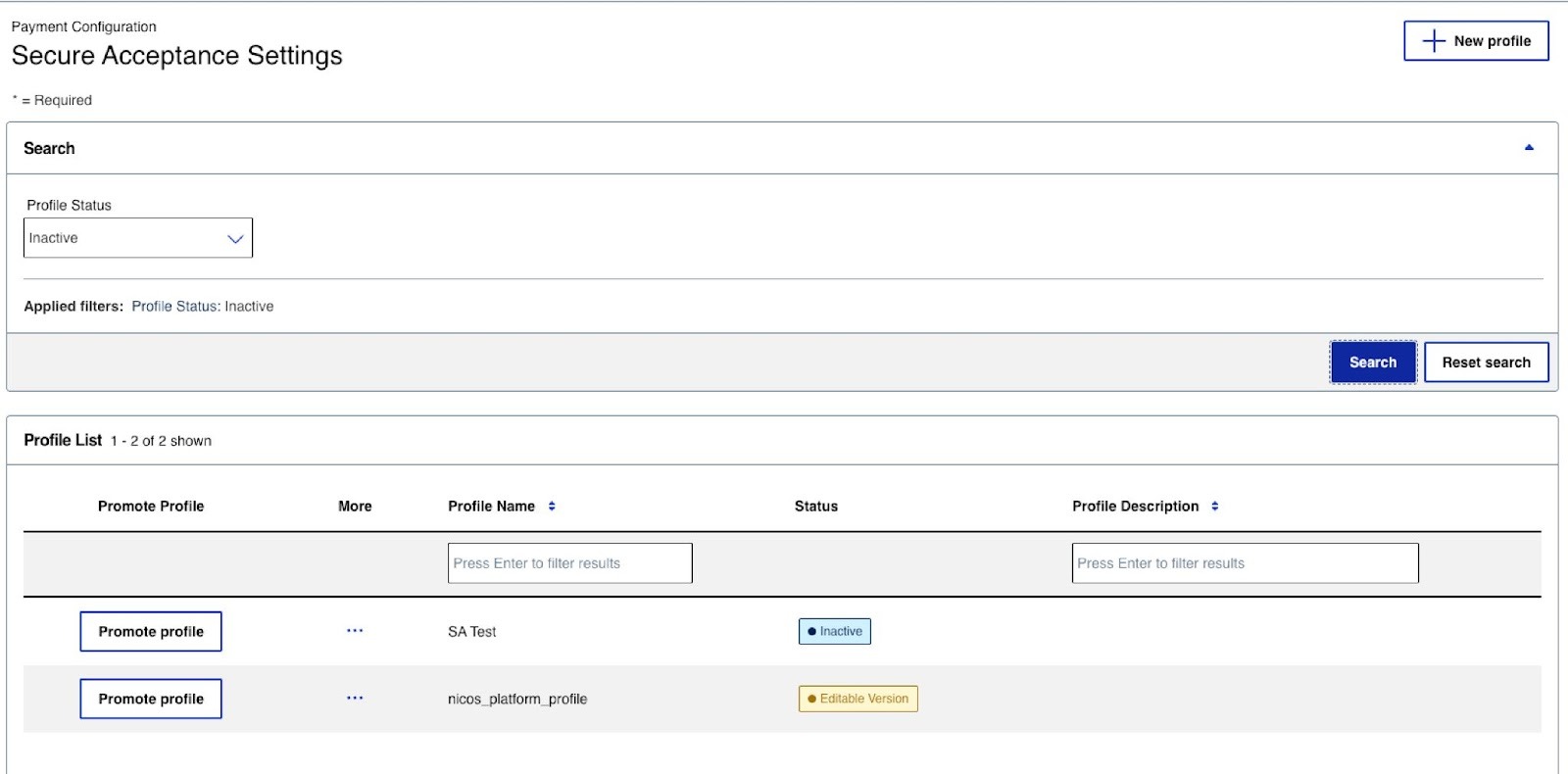Promote the nicos_platform_profile profile

point(151,699)
